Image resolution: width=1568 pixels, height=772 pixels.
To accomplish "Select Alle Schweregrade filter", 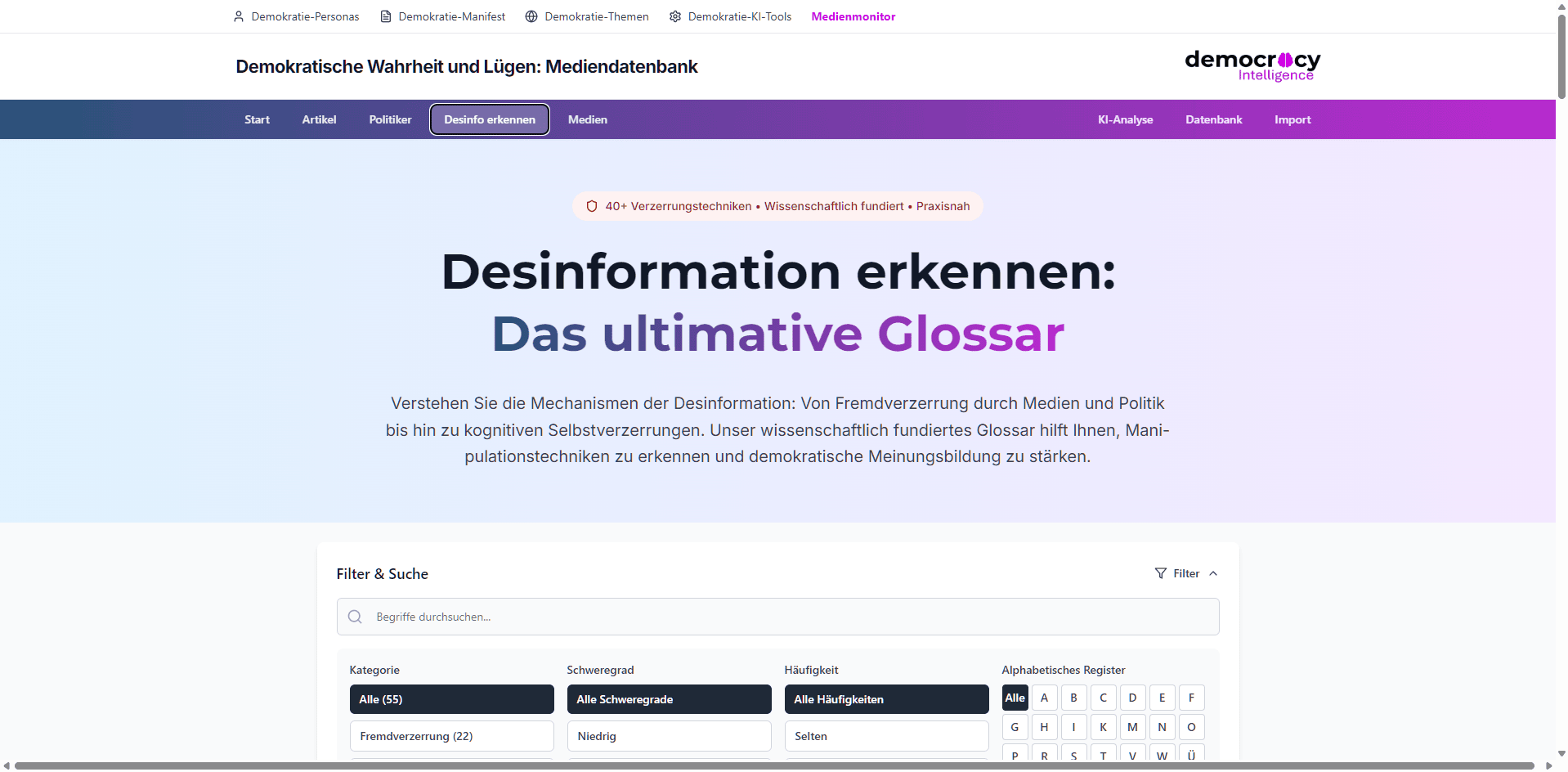I will click(x=669, y=699).
